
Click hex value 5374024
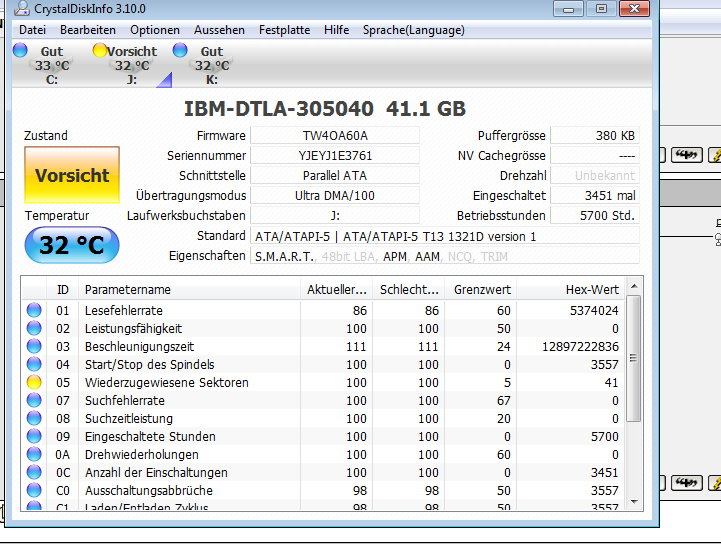(x=594, y=310)
